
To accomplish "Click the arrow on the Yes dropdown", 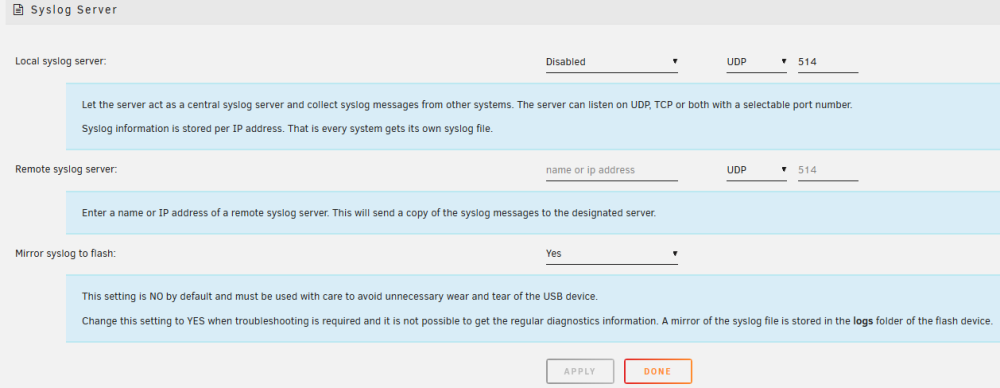I will [675, 253].
